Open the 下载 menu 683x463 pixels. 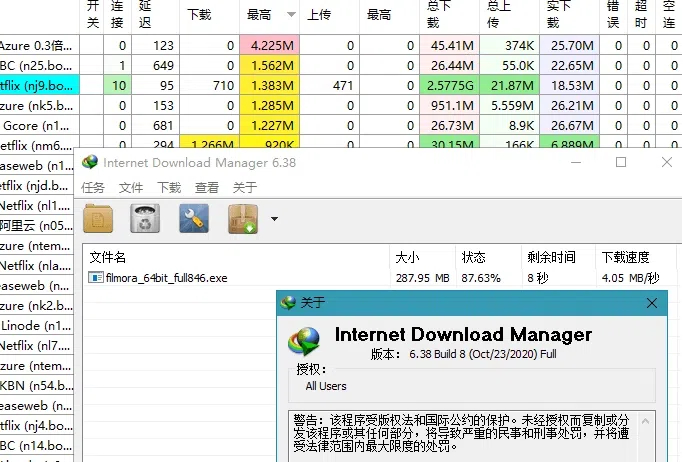point(169,188)
